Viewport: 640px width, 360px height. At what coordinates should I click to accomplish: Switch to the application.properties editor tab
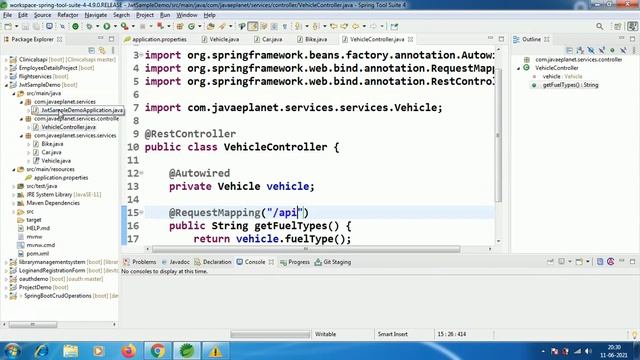(156, 39)
